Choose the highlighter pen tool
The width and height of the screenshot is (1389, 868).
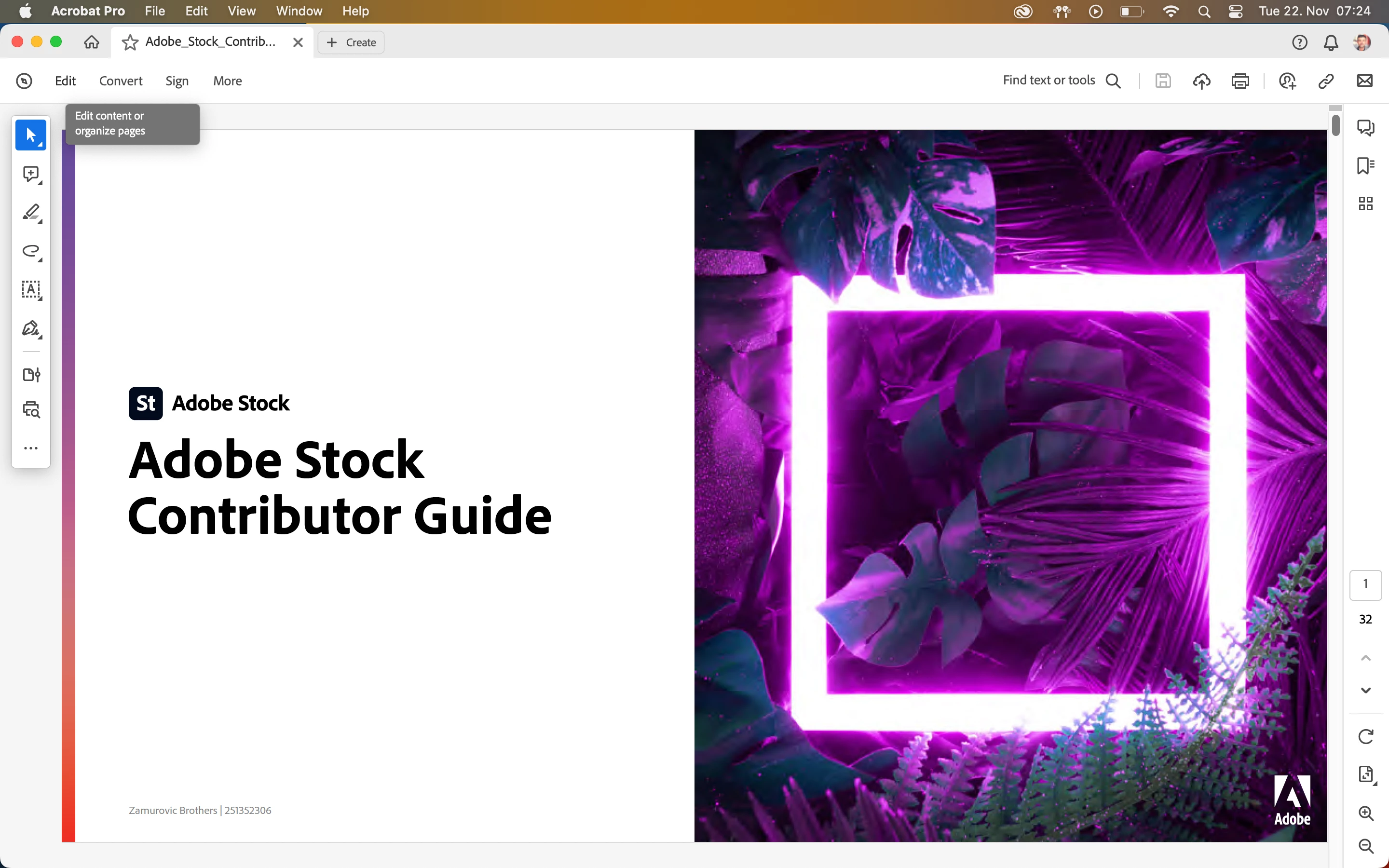pos(30,212)
